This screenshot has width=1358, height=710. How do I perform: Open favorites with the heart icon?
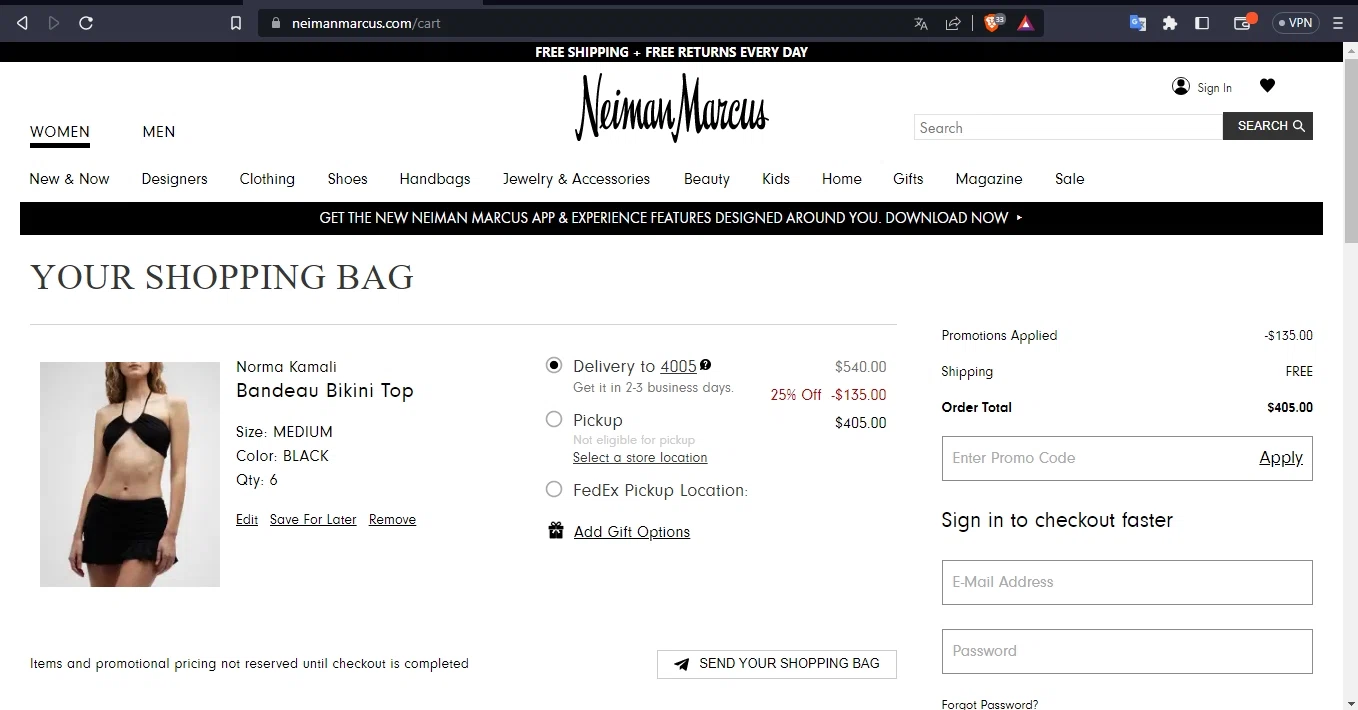tap(1267, 86)
